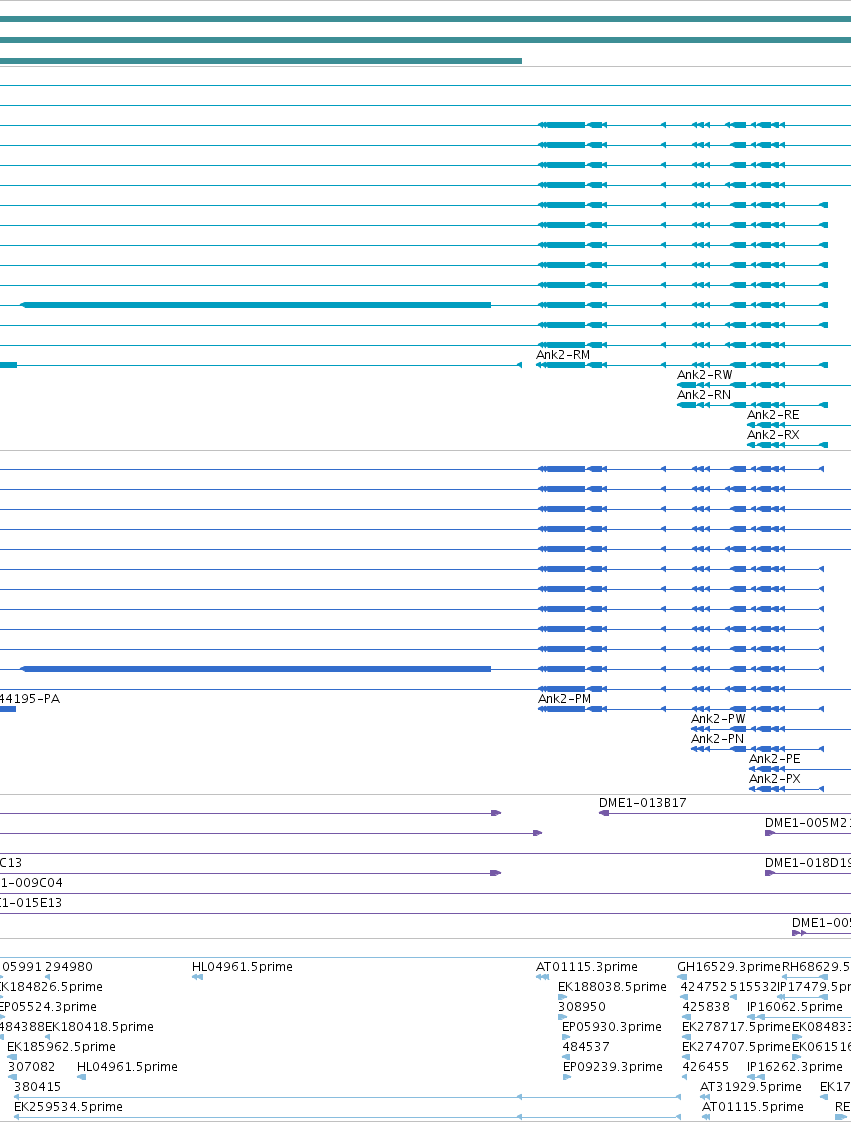
Task: Click the AT31929.5prime EST label
Action: tap(751, 1088)
